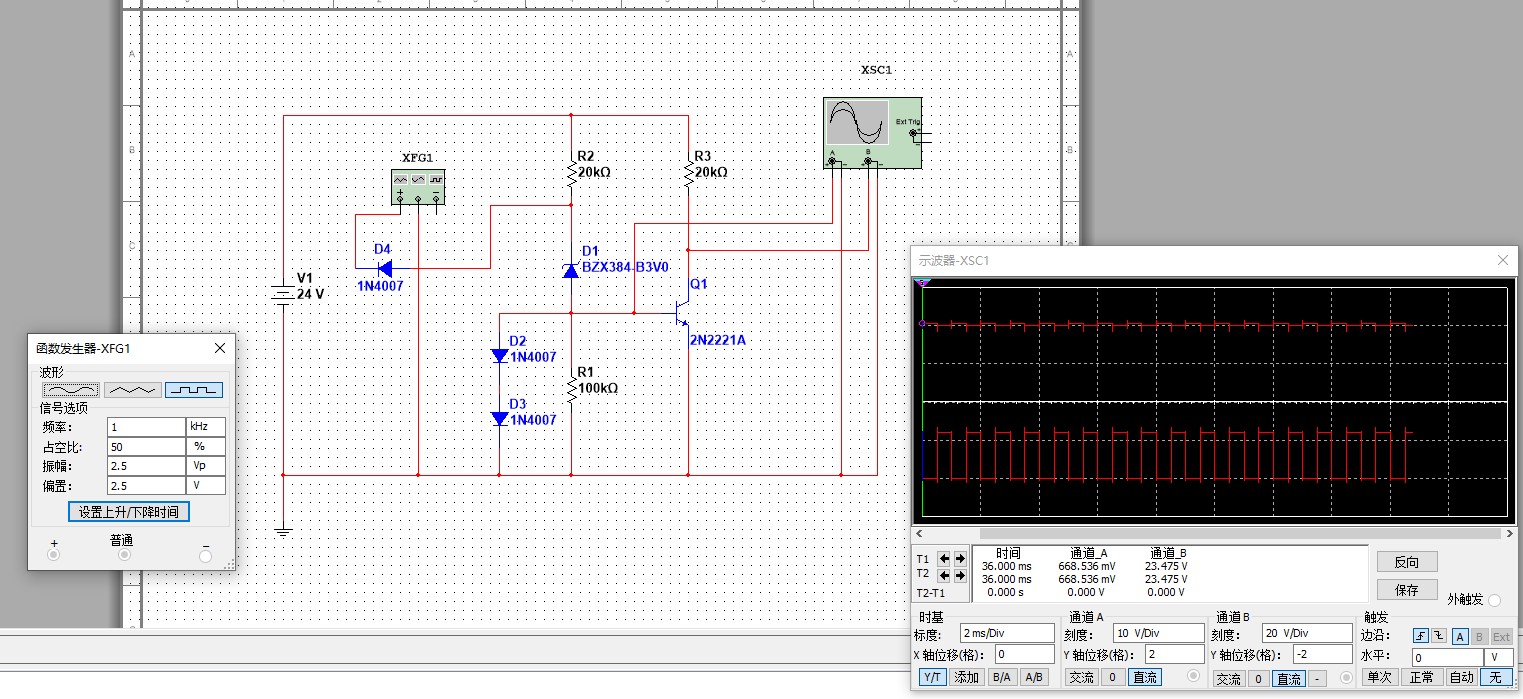Select 无 (None) trigger mode
Screen dimensions: 1523x699
(x=1496, y=677)
